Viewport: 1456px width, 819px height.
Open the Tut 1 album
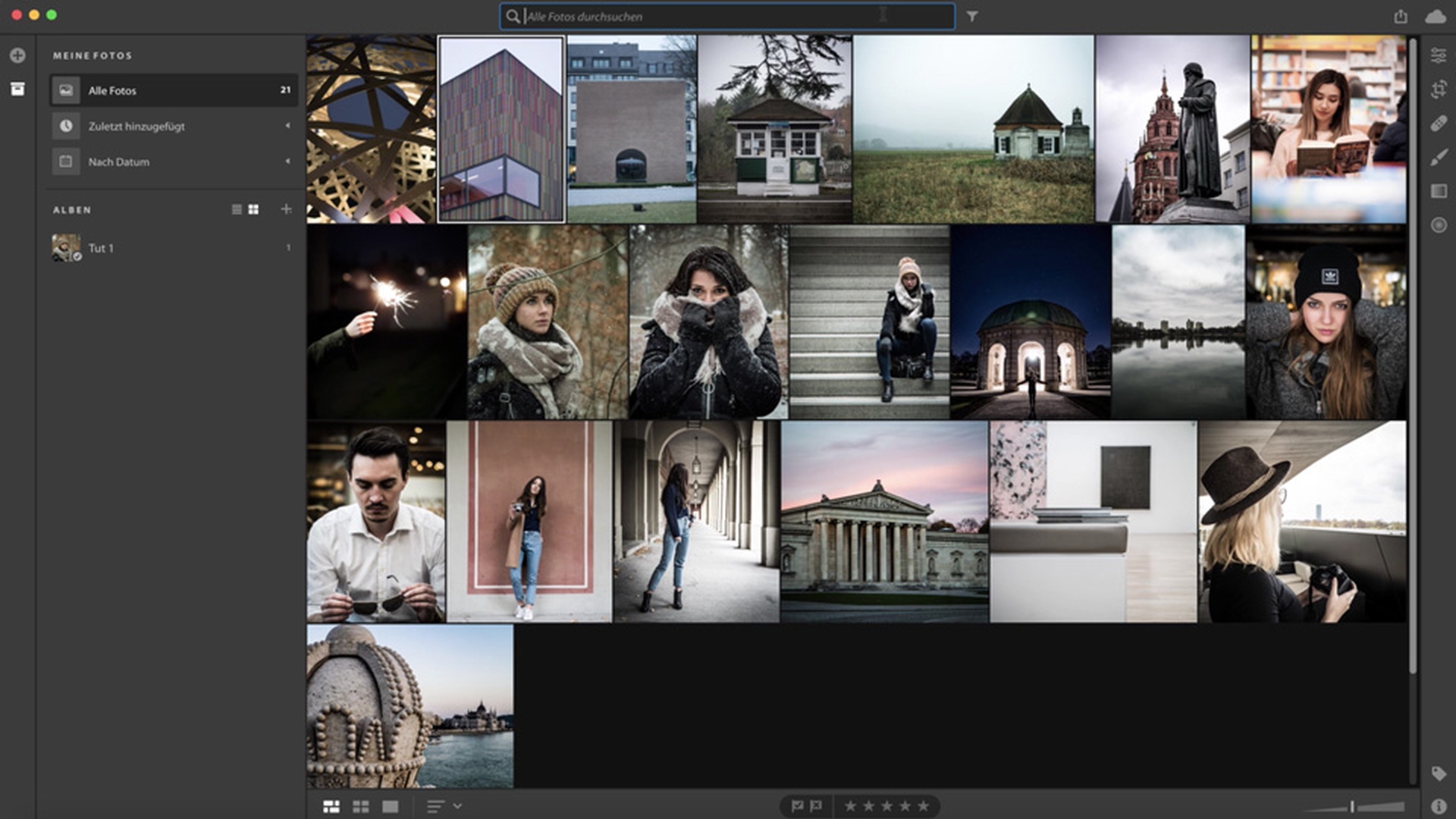click(101, 248)
